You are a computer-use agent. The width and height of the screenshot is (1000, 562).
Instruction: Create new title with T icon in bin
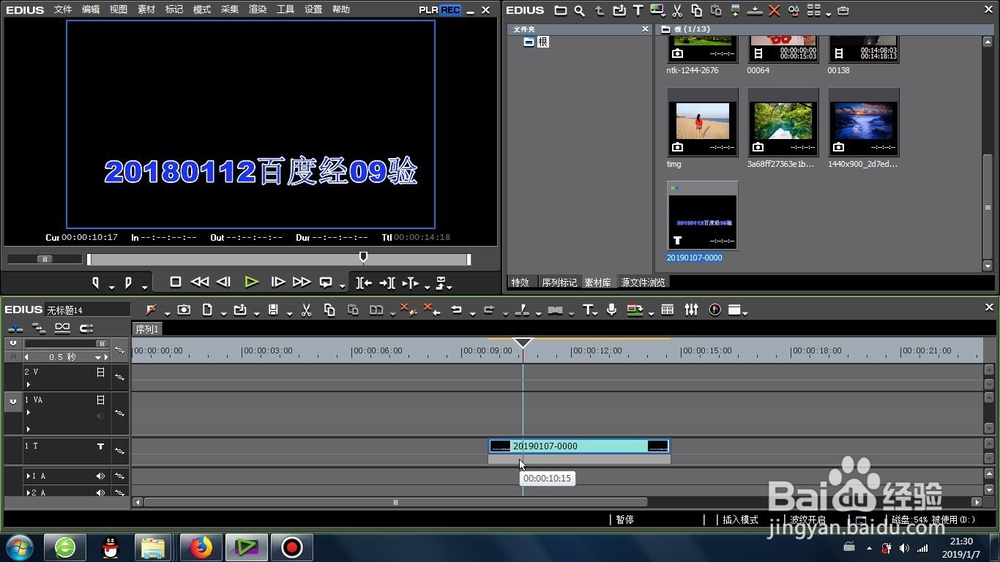[x=638, y=10]
